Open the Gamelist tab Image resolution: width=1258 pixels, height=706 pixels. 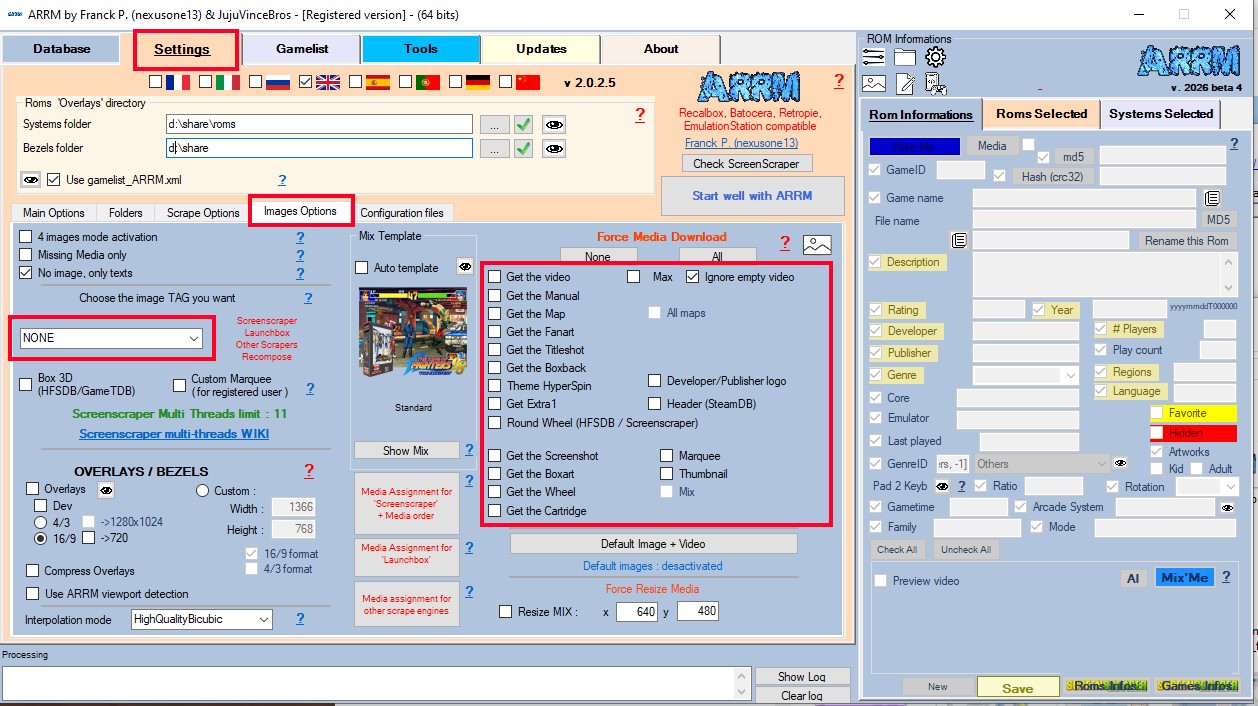coord(303,49)
